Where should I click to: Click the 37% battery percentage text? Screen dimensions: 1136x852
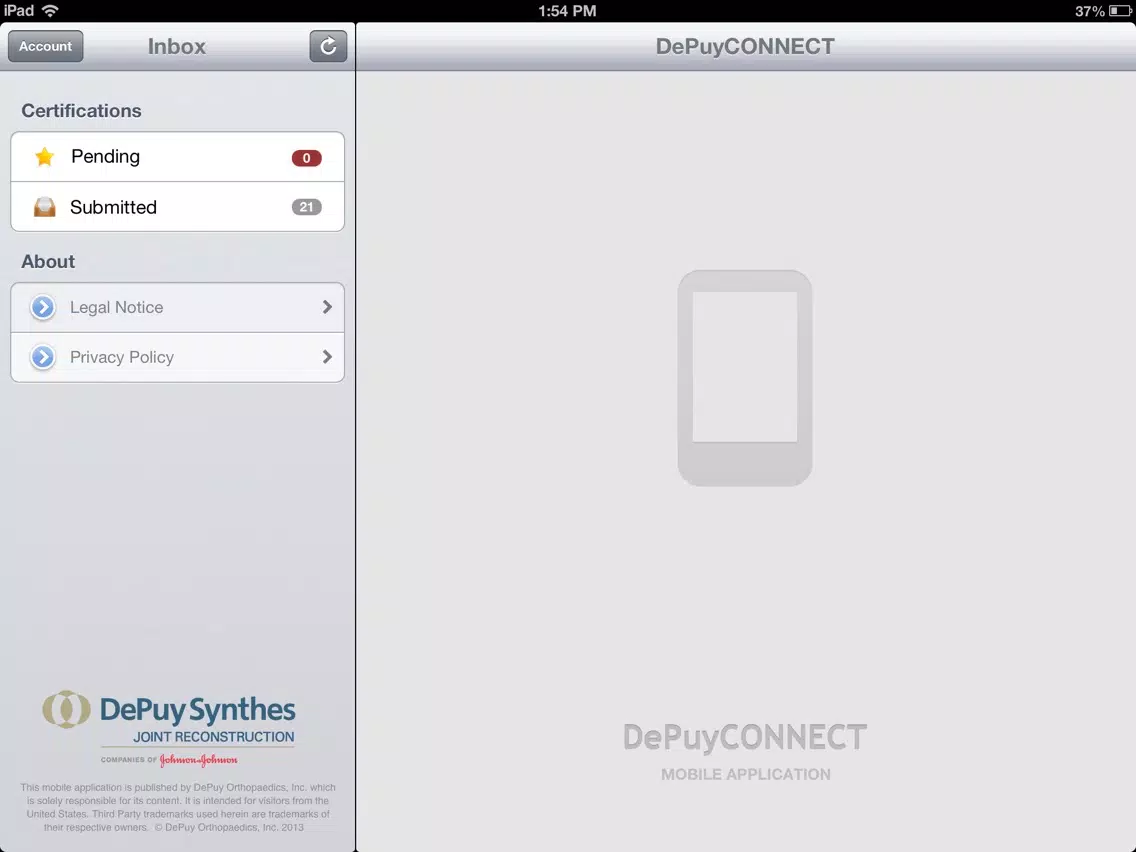tap(1090, 11)
